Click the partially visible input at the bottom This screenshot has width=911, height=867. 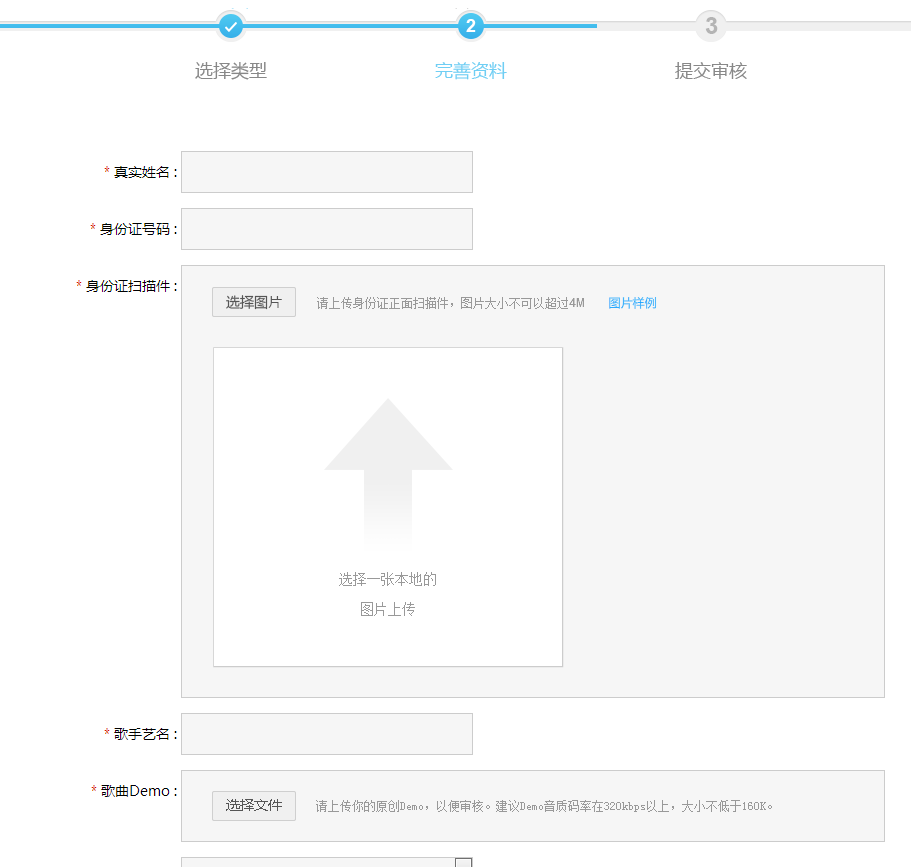[320, 861]
